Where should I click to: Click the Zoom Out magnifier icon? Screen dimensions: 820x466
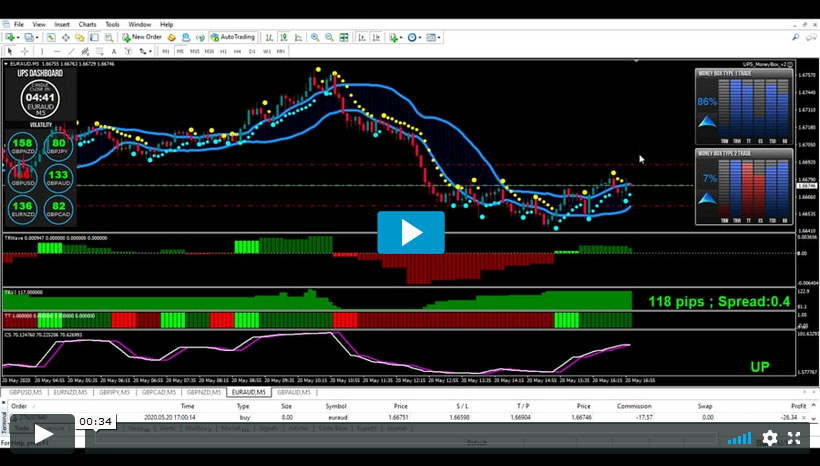[329, 37]
